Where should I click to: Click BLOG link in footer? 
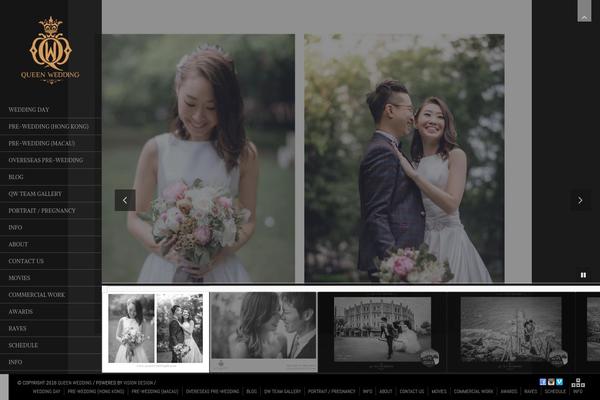(251, 392)
